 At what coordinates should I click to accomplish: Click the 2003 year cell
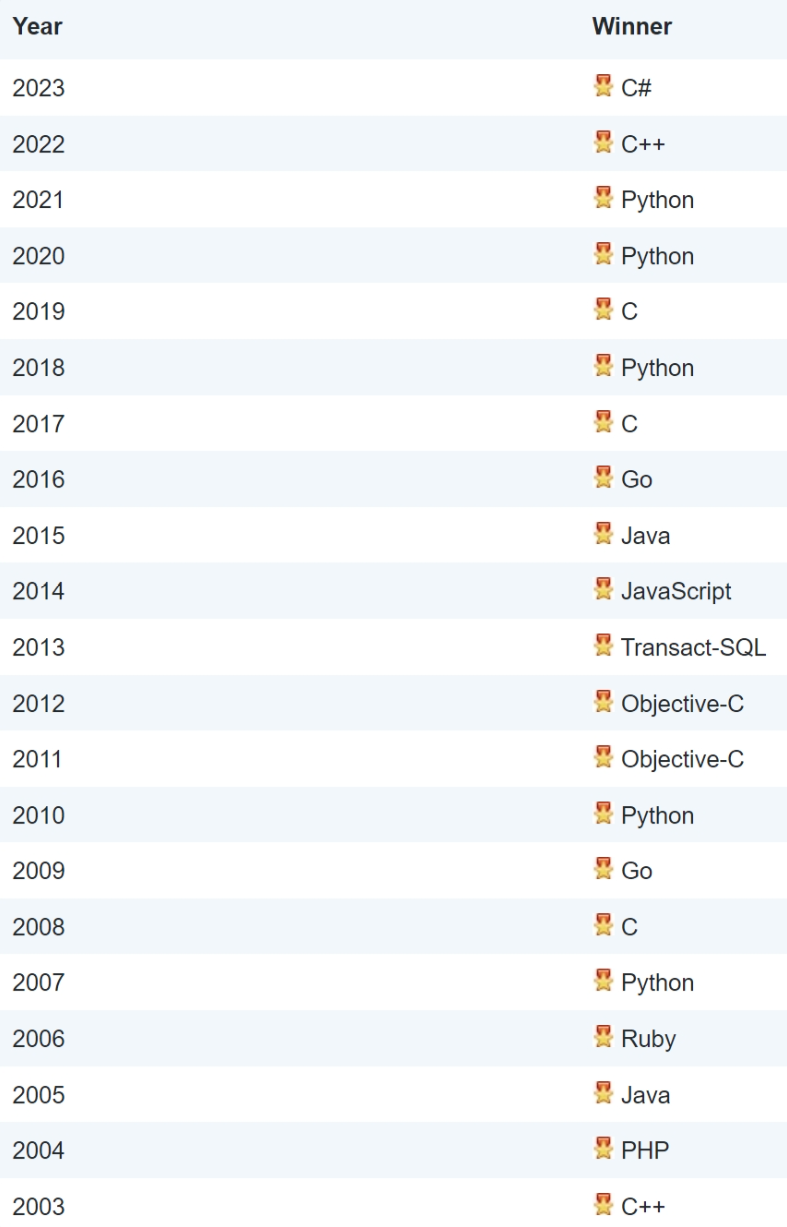click(x=38, y=1207)
